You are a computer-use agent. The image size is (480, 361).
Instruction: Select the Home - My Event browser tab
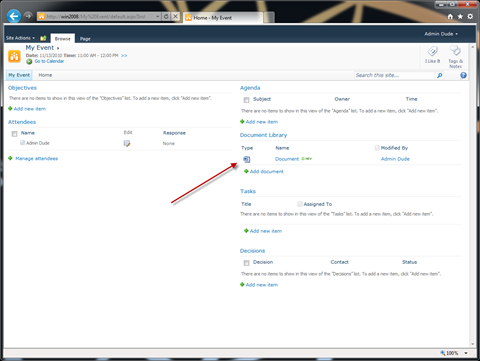[x=223, y=18]
